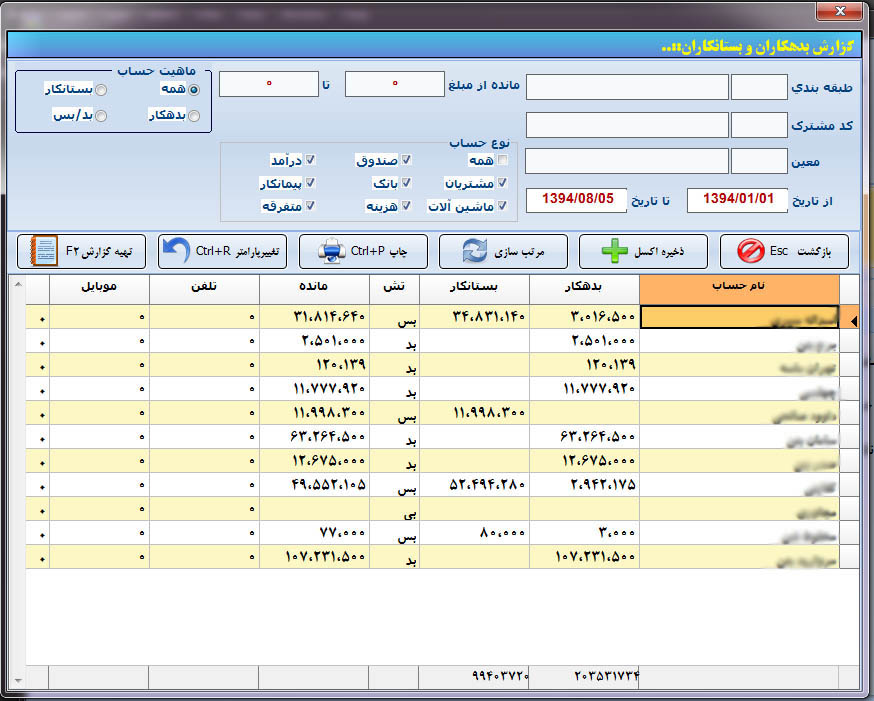Sort by the بدهکار column header

point(584,288)
